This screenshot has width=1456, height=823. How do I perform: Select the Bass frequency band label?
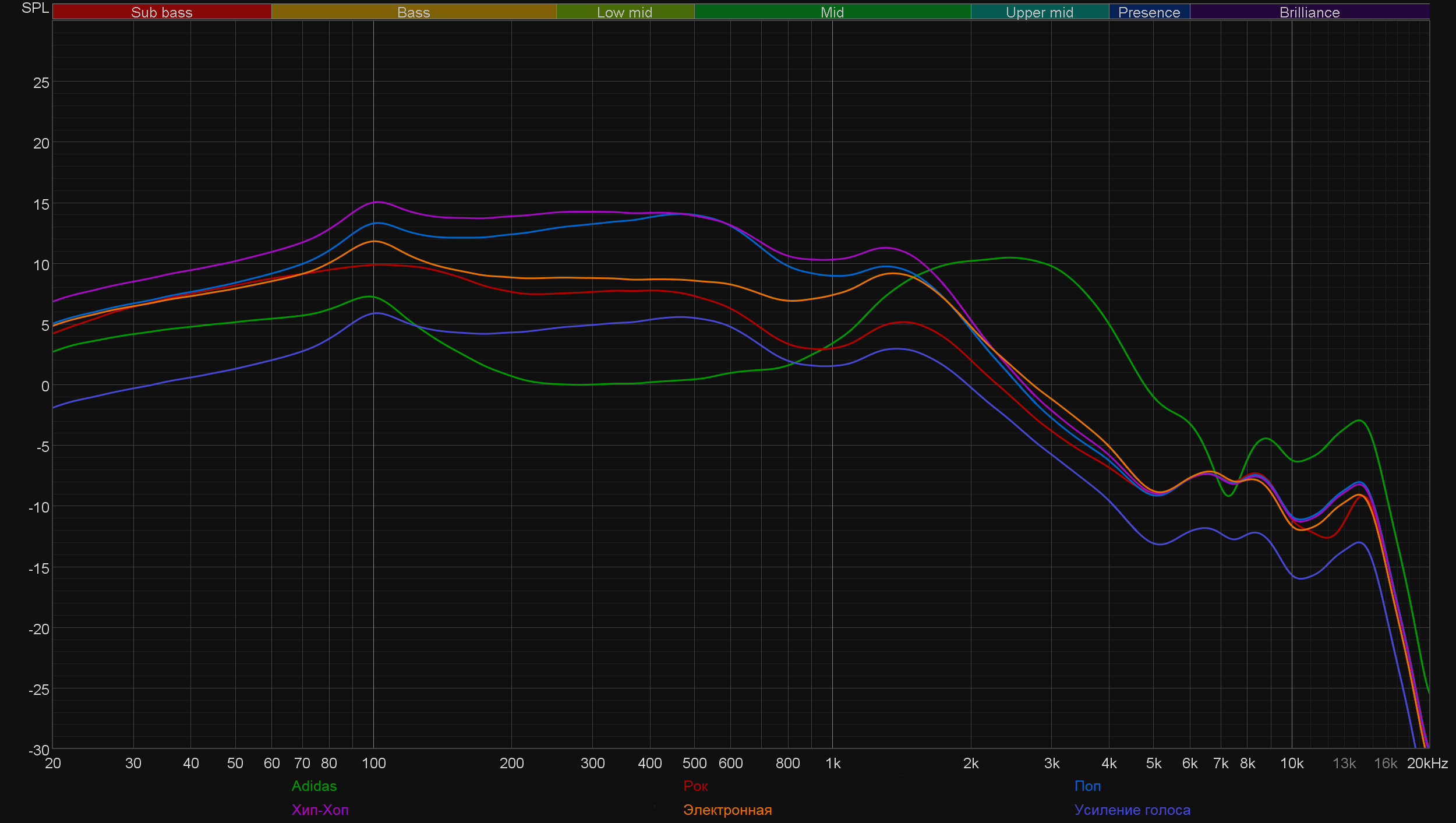click(x=414, y=12)
